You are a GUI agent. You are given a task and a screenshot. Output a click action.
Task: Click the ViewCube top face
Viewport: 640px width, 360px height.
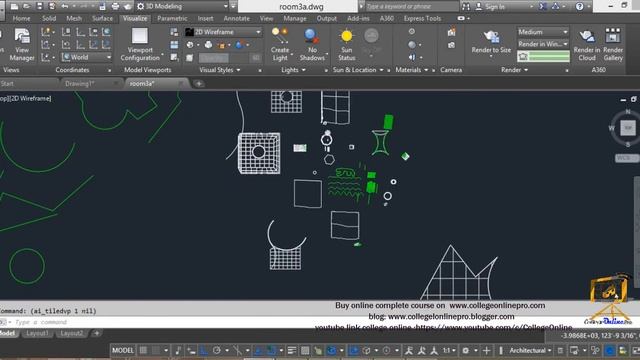[x=628, y=128]
